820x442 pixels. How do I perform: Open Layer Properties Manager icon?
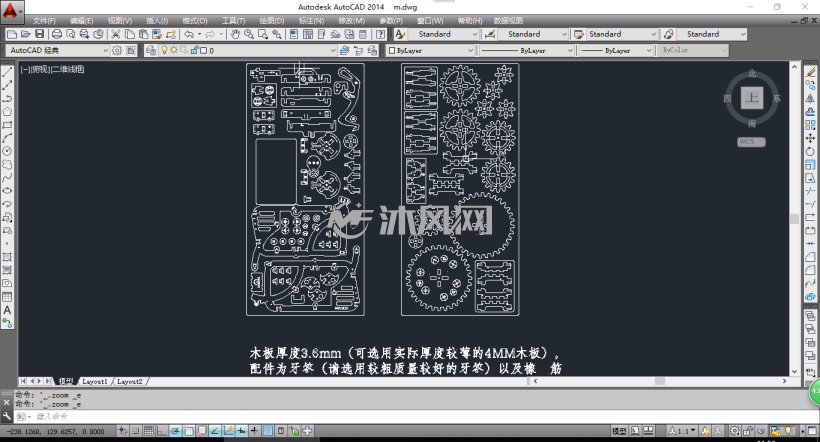click(x=151, y=50)
